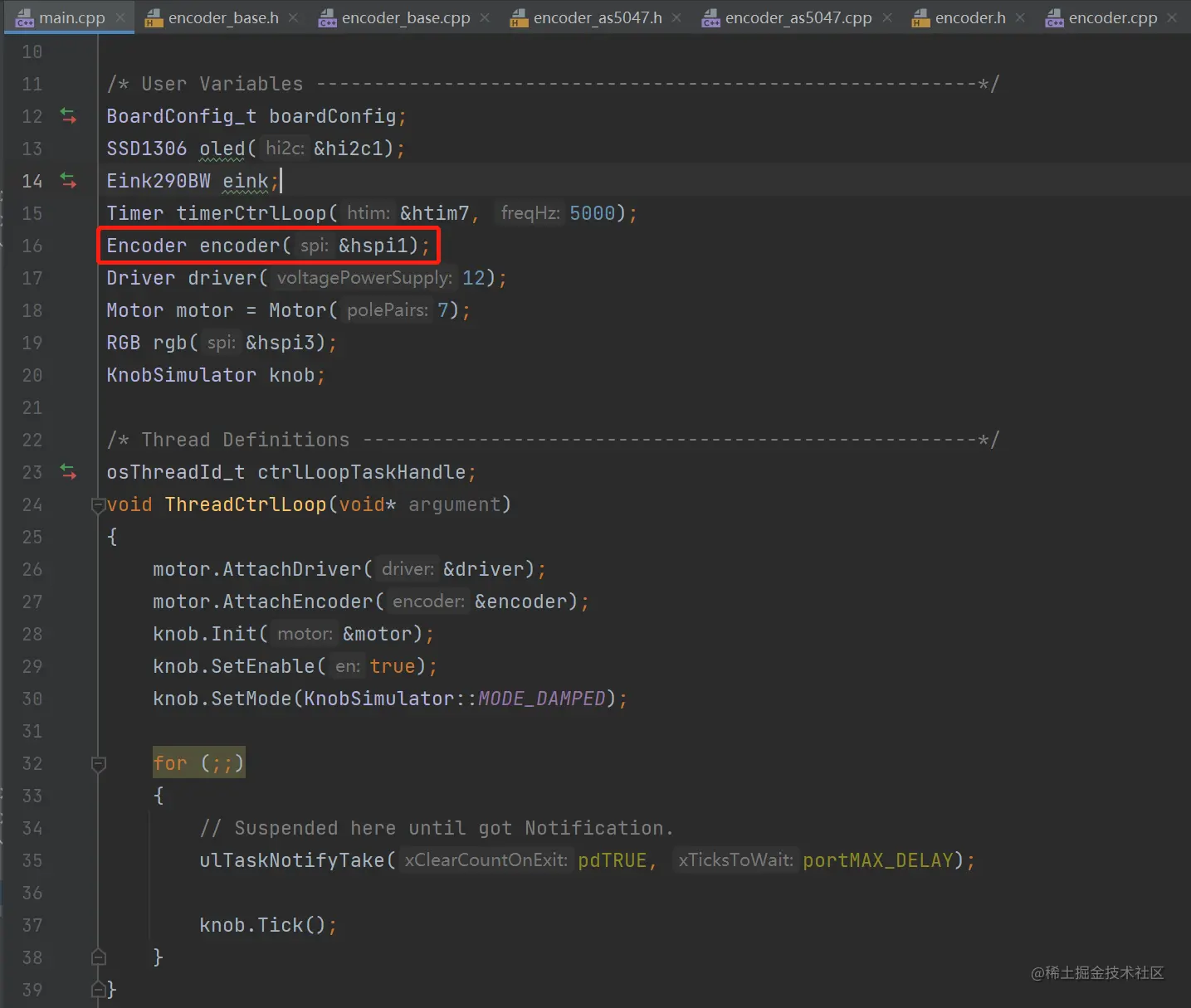Click knob.Tick() call on line 37
The image size is (1191, 1008).
(263, 925)
